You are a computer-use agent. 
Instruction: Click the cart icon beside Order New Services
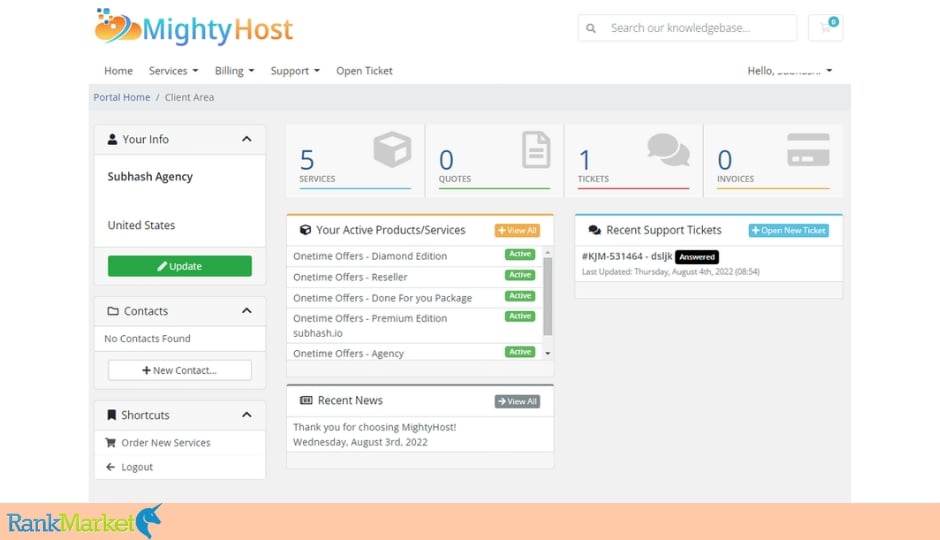coord(110,442)
